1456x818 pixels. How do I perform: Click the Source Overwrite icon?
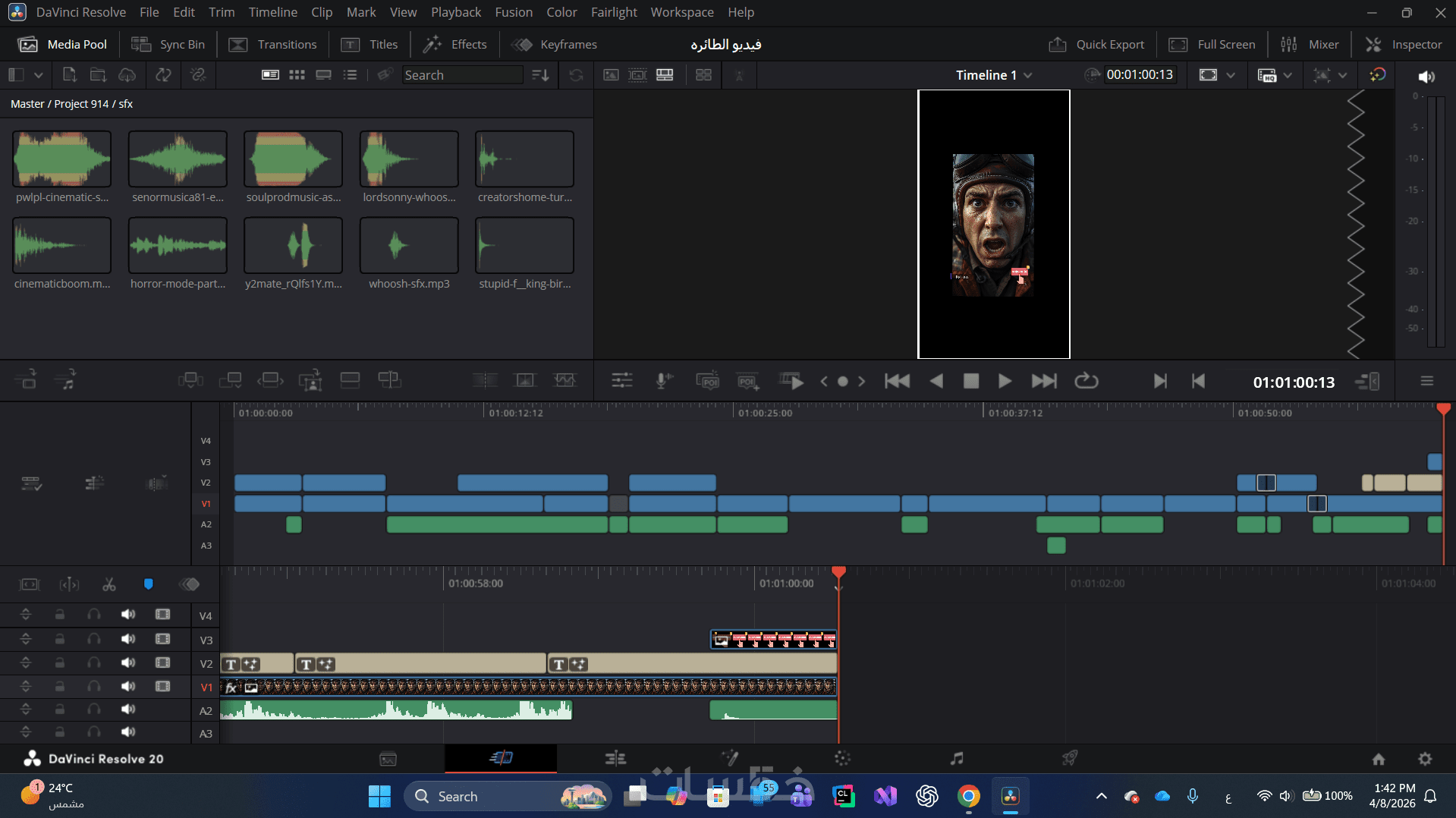coord(389,380)
